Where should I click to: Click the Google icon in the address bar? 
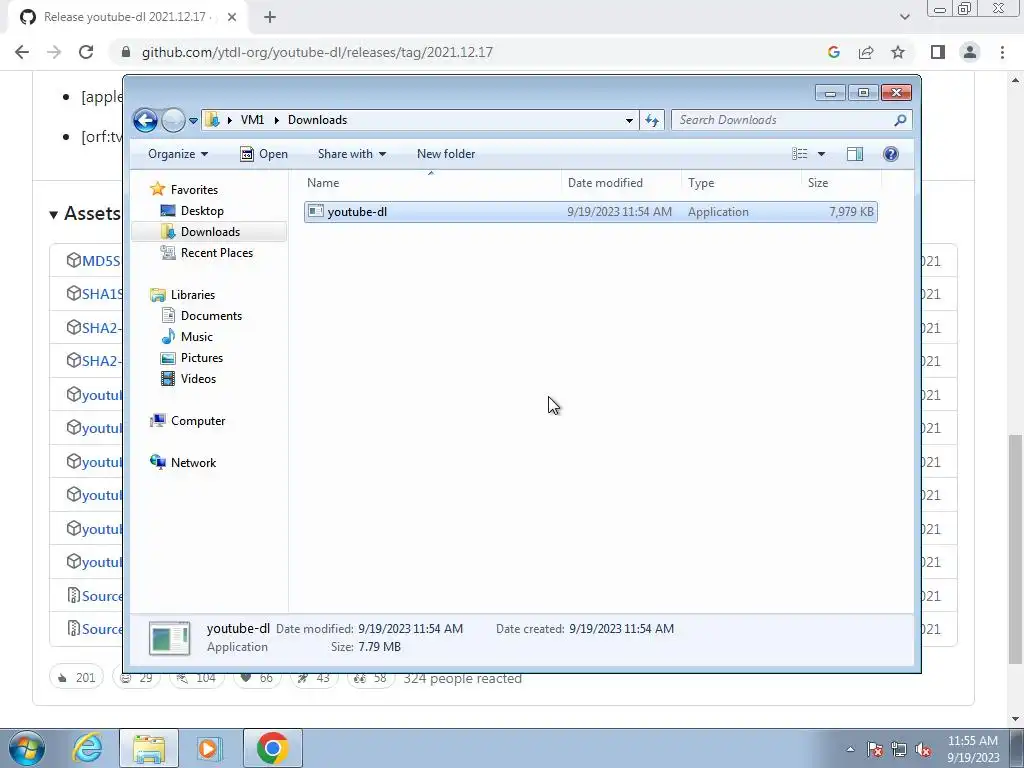click(833, 52)
